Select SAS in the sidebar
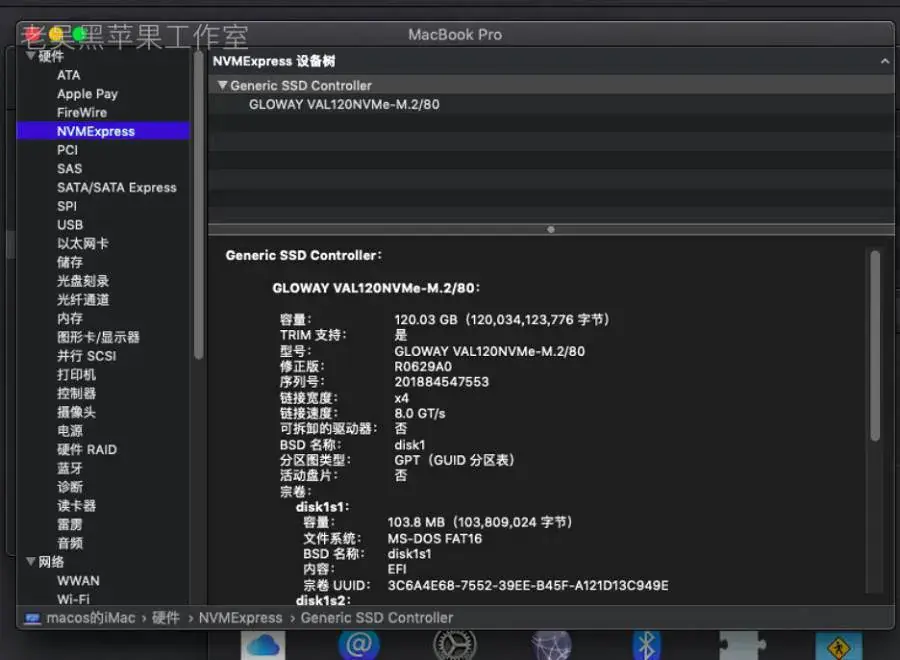The height and width of the screenshot is (660, 900). tap(69, 169)
